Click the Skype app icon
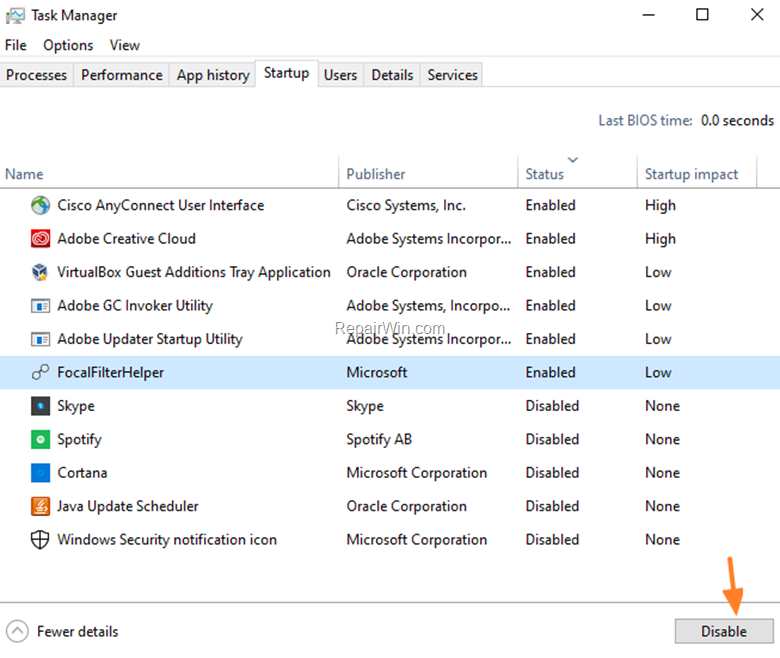This screenshot has width=780, height=658. click(40, 406)
